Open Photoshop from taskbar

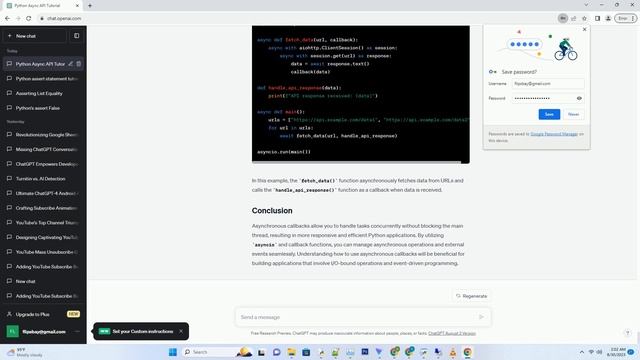coord(364,351)
